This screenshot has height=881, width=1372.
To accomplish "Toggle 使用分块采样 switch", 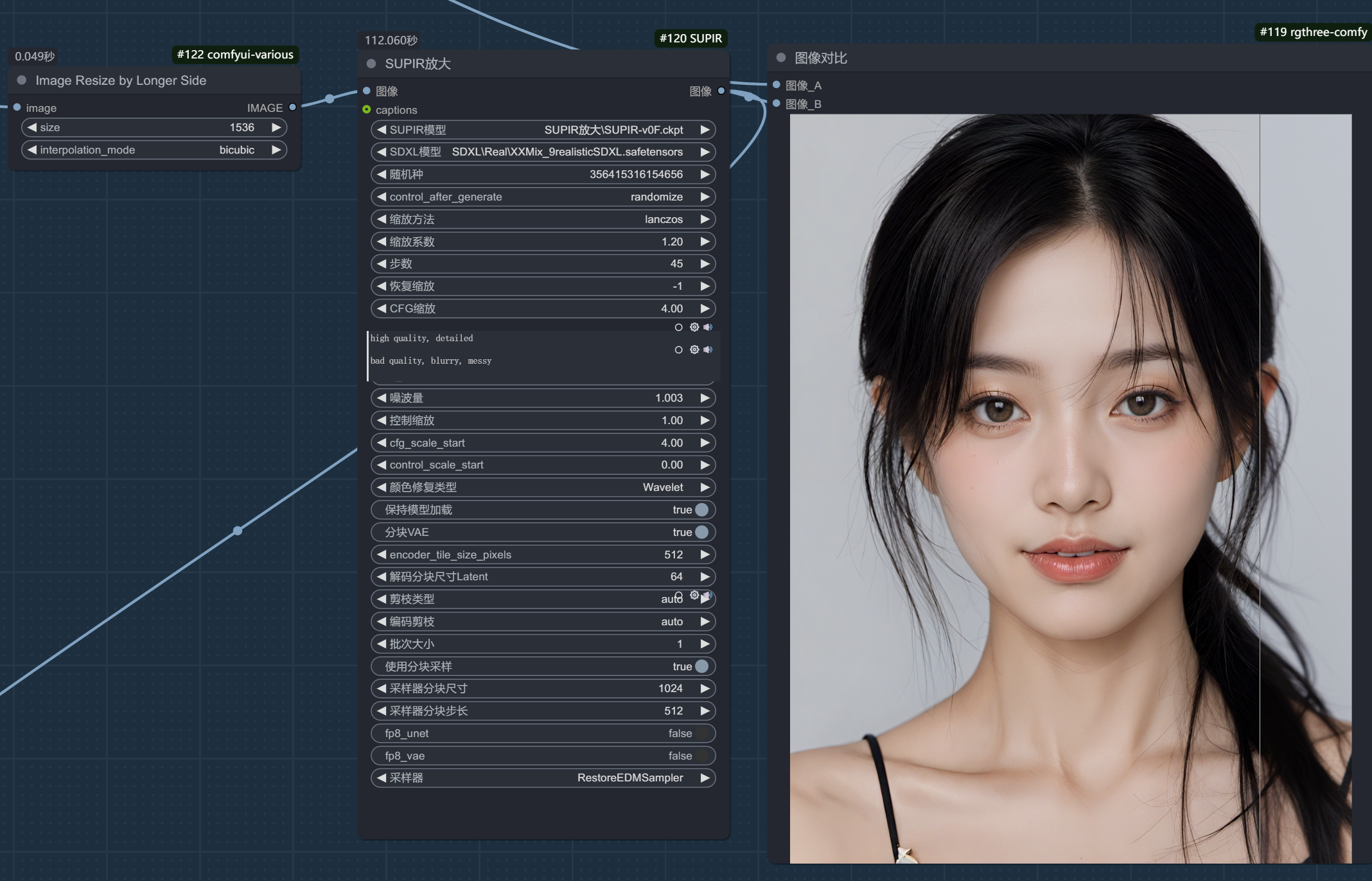I will pyautogui.click(x=701, y=666).
